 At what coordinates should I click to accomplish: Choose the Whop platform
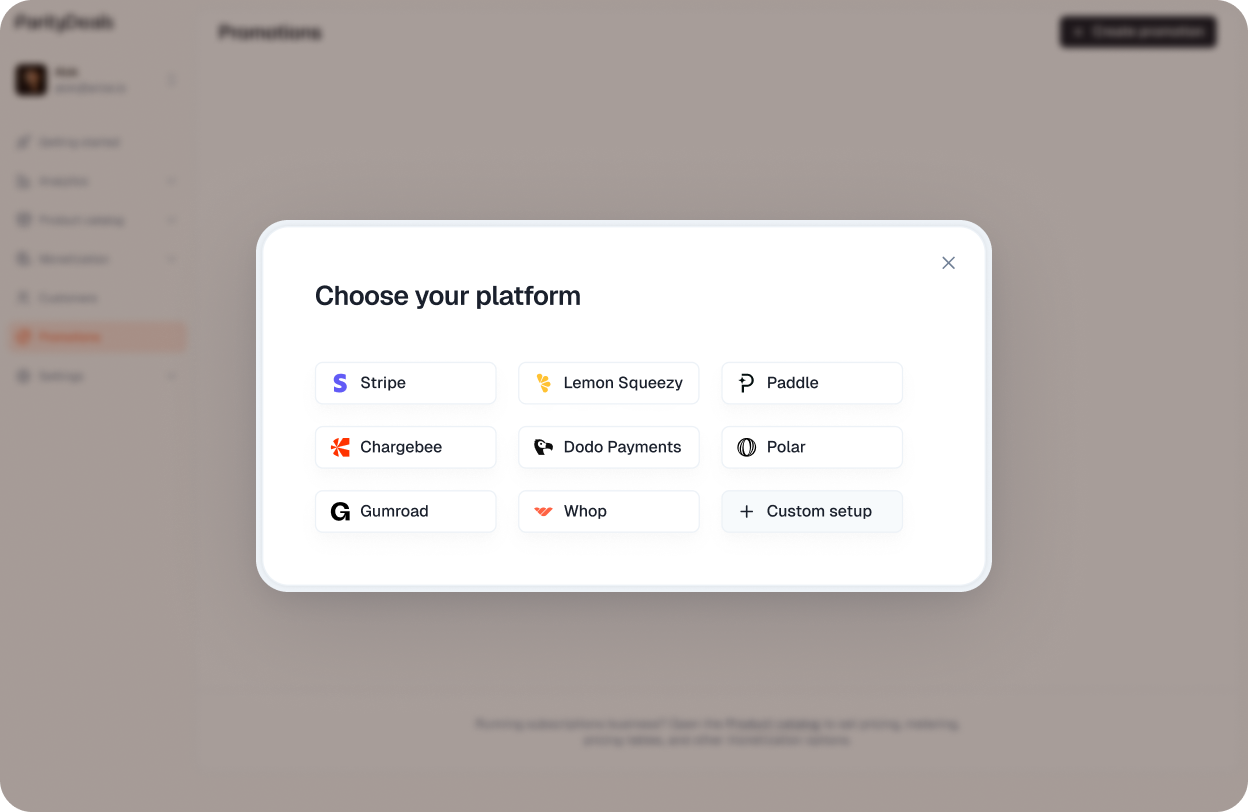pos(608,511)
